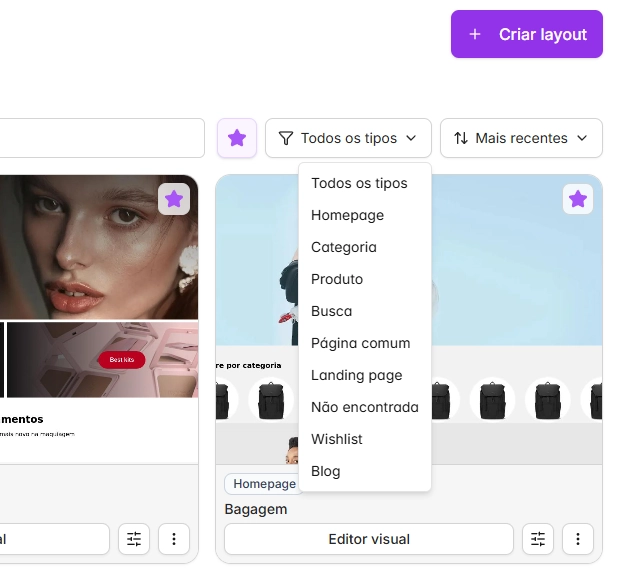Open the Todos os tipos filter dropdown
This screenshot has width=619, height=570.
point(348,138)
